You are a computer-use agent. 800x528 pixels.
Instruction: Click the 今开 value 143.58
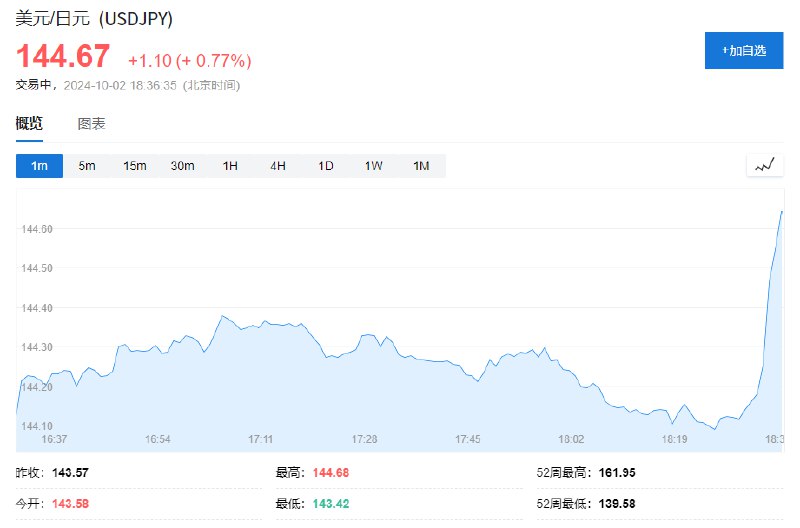click(70, 504)
